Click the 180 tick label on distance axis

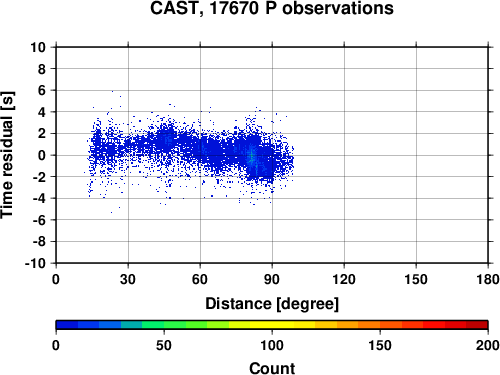tap(488, 279)
